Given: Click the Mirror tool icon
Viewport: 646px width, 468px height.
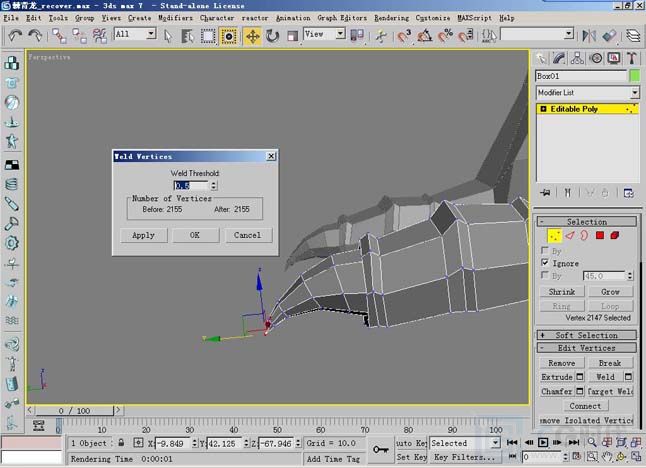Looking at the screenshot, I should [x=589, y=36].
